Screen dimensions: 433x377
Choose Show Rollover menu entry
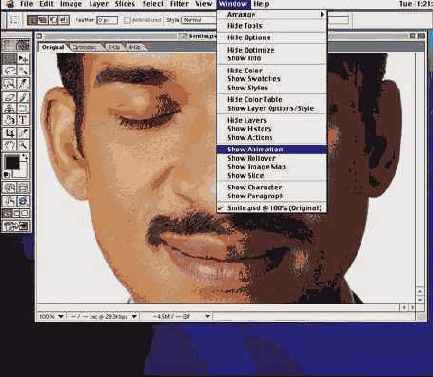click(271, 158)
